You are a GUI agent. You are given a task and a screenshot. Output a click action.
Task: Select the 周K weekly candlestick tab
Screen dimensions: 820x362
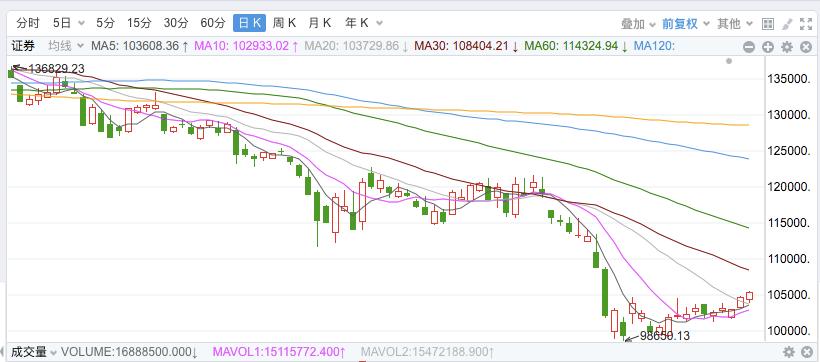tap(284, 23)
